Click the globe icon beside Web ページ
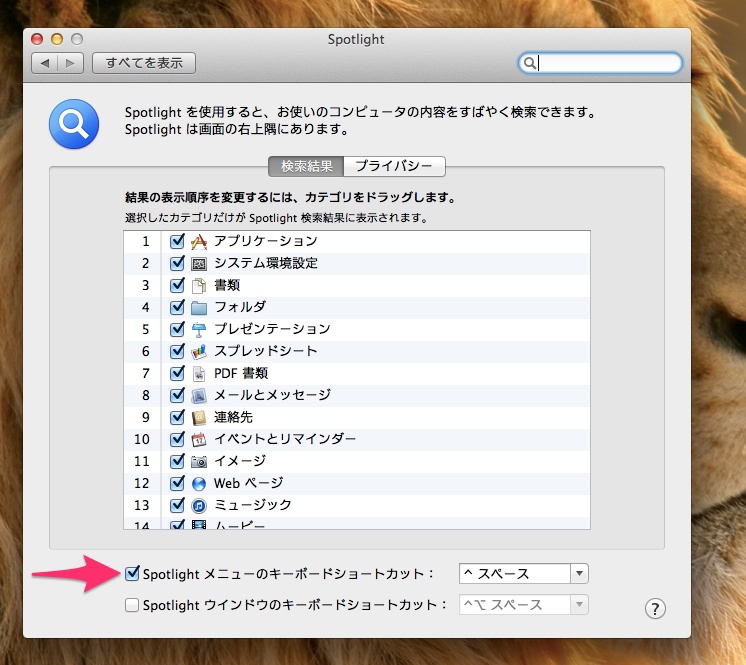This screenshot has height=665, width=746. coord(199,484)
